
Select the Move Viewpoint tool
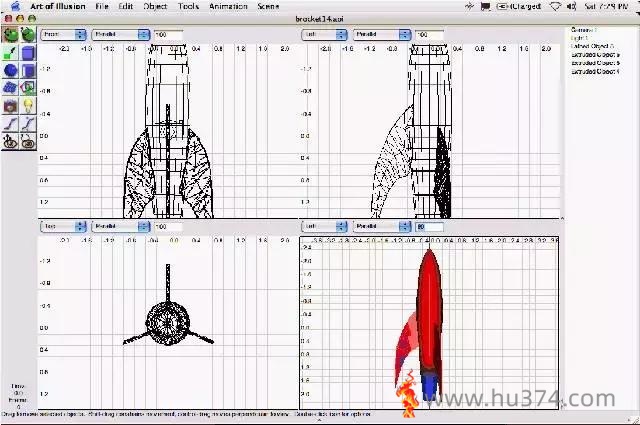click(10, 141)
